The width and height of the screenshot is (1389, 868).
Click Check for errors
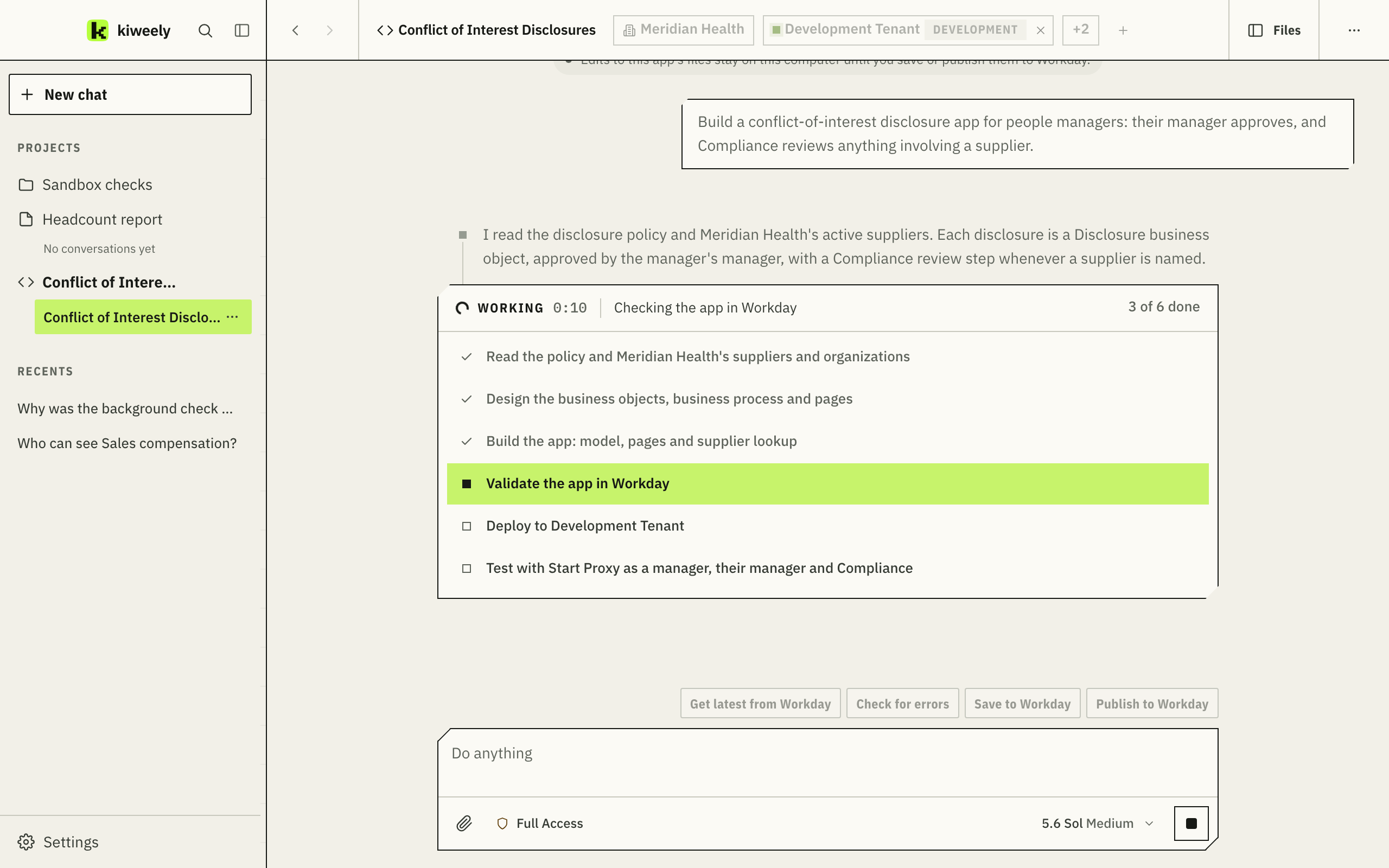[902, 703]
